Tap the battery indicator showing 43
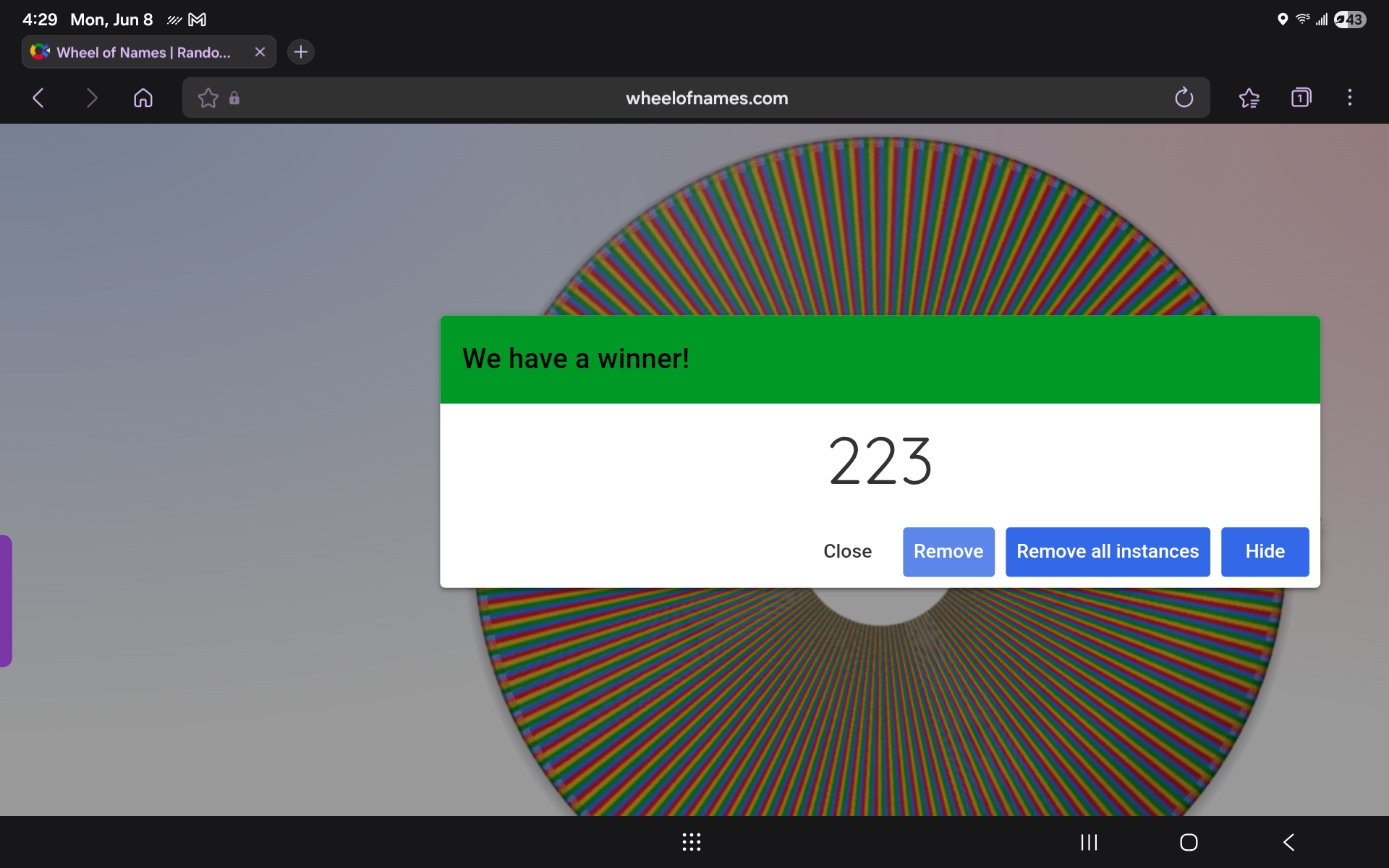The image size is (1389, 868). 1350,20
